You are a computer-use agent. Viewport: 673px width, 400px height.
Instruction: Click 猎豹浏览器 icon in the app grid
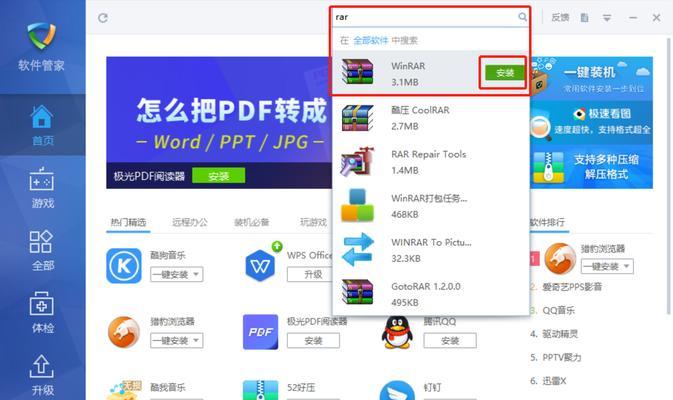pos(124,332)
